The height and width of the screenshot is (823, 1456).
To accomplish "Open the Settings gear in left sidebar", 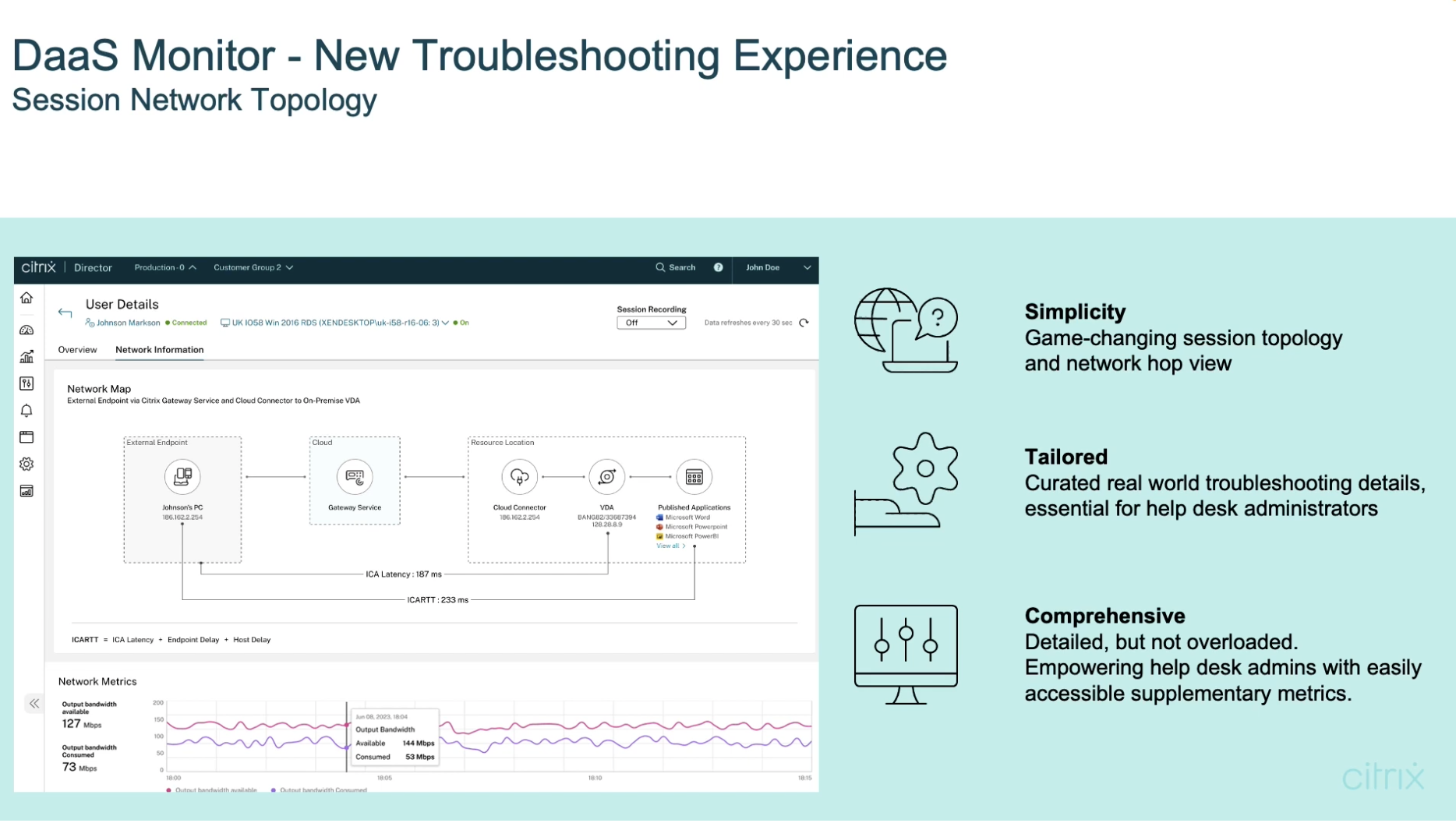I will coord(27,464).
